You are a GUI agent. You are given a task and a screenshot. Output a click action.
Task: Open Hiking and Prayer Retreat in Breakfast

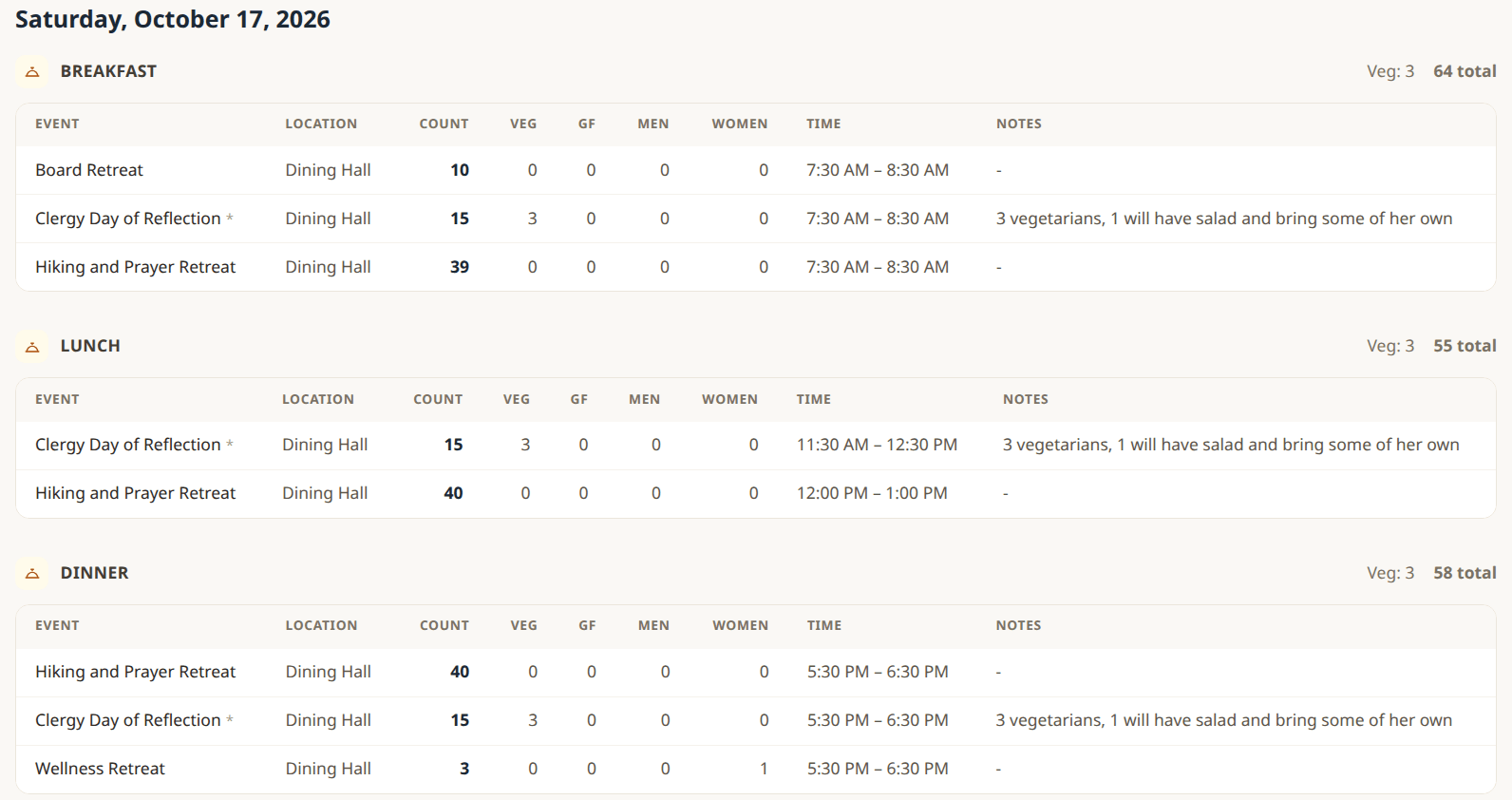135,267
